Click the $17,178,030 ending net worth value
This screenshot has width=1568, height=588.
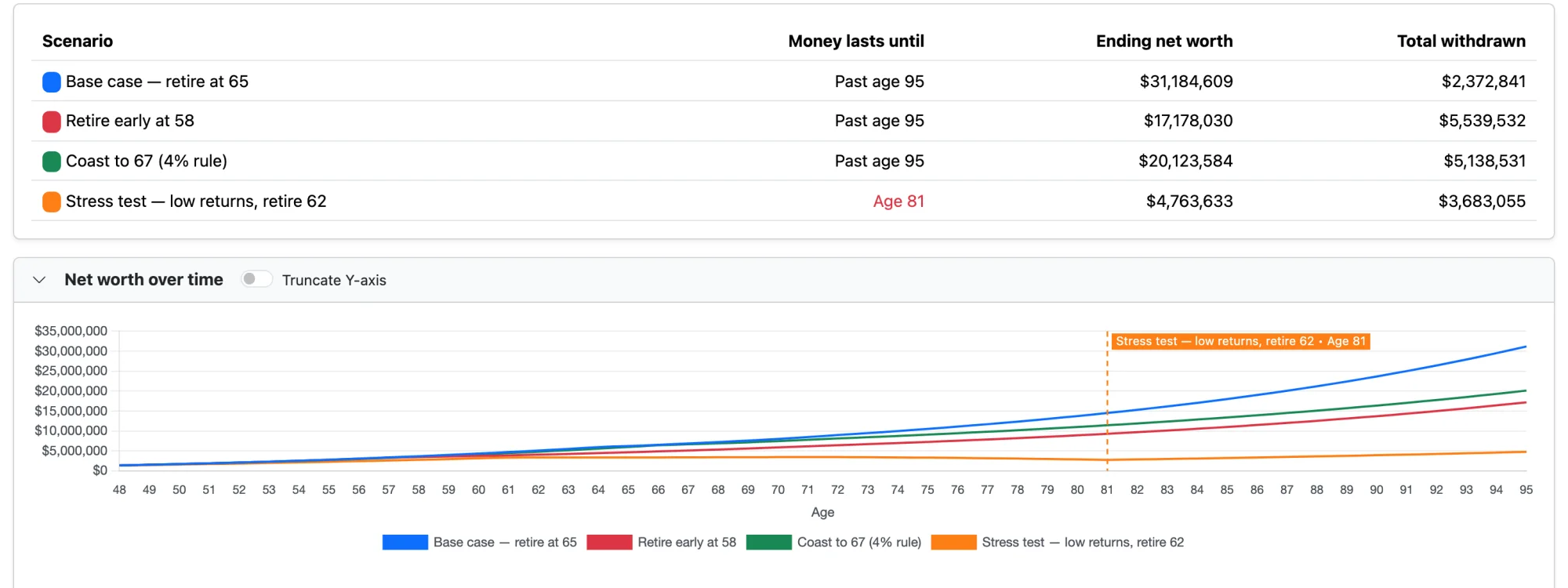(1188, 121)
